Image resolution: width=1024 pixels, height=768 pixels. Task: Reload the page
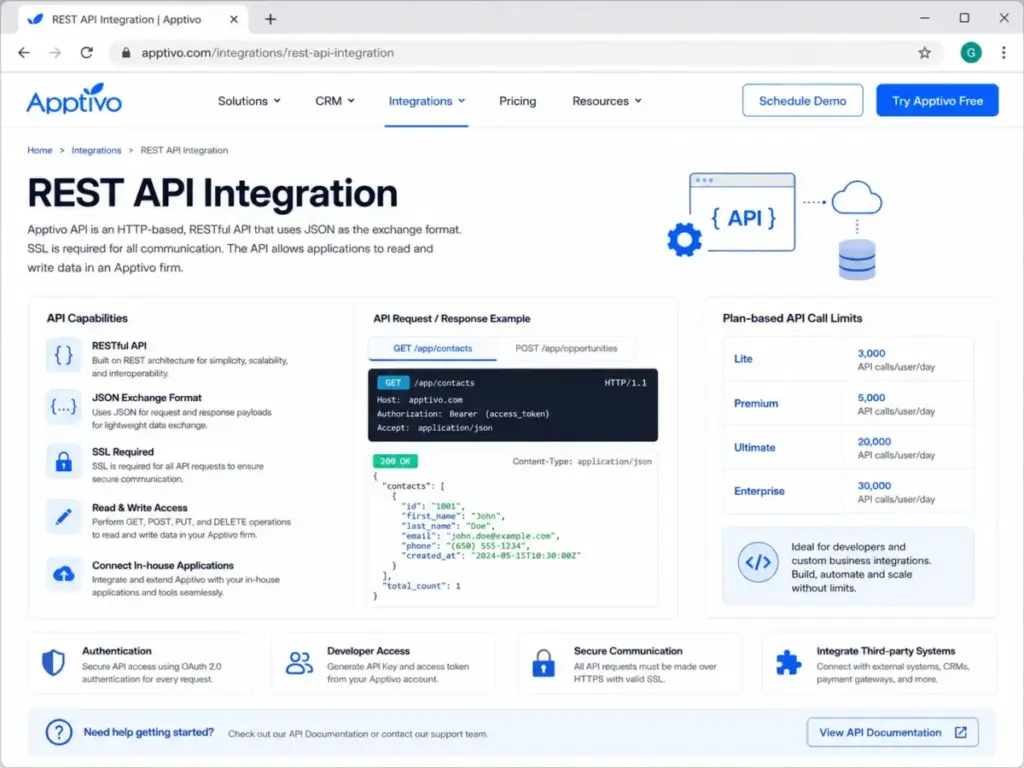point(86,53)
